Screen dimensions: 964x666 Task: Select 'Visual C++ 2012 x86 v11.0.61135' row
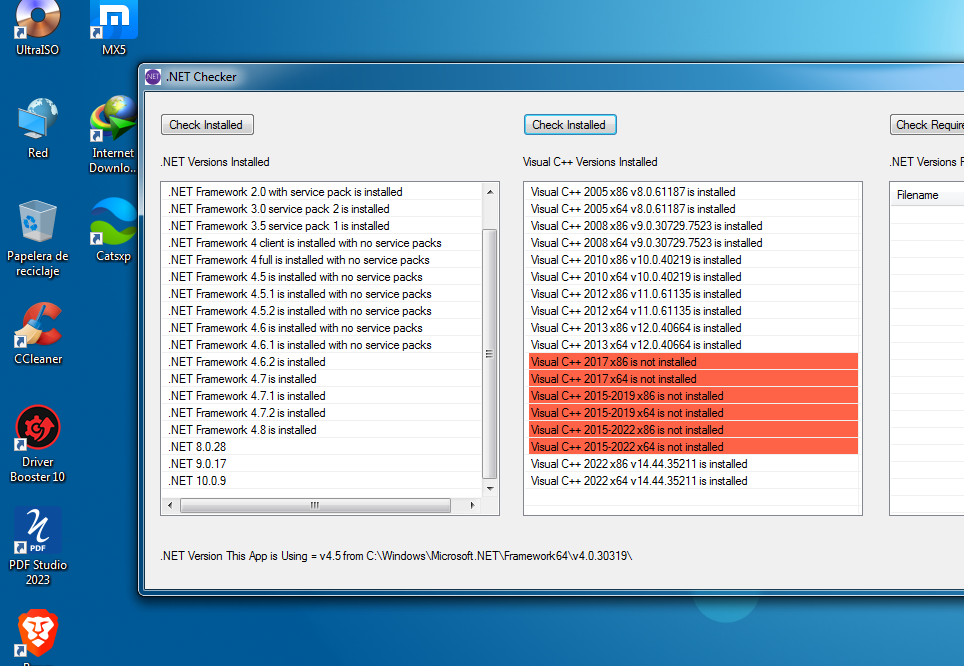point(693,294)
